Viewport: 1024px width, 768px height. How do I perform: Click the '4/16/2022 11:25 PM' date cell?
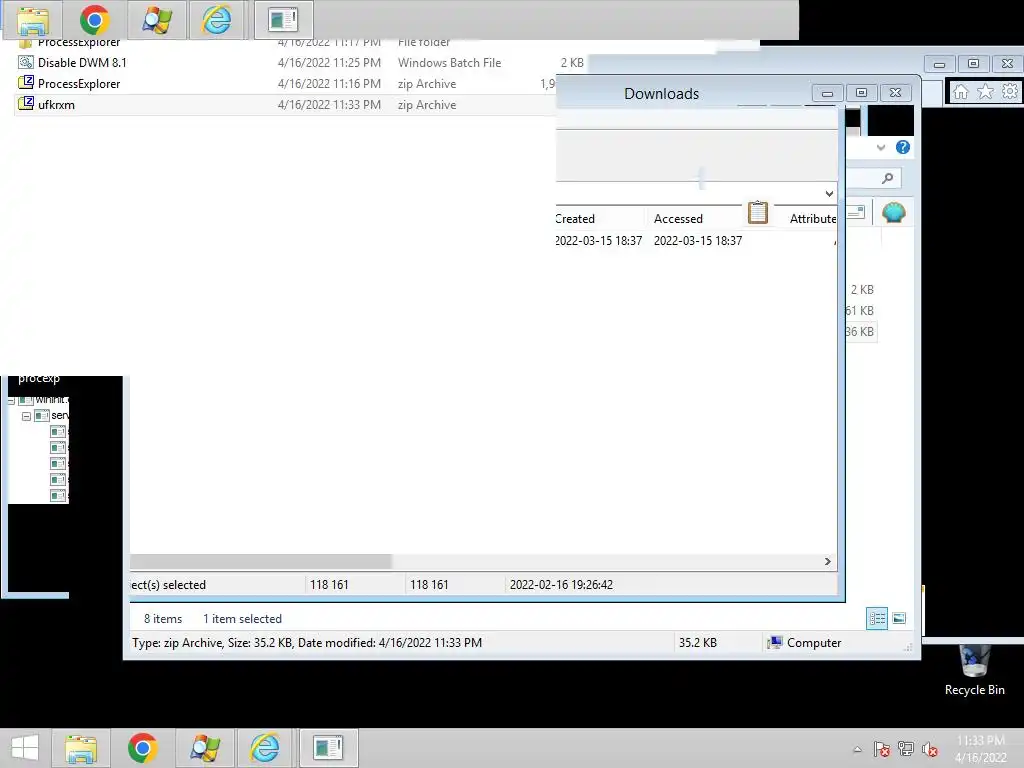coord(329,63)
